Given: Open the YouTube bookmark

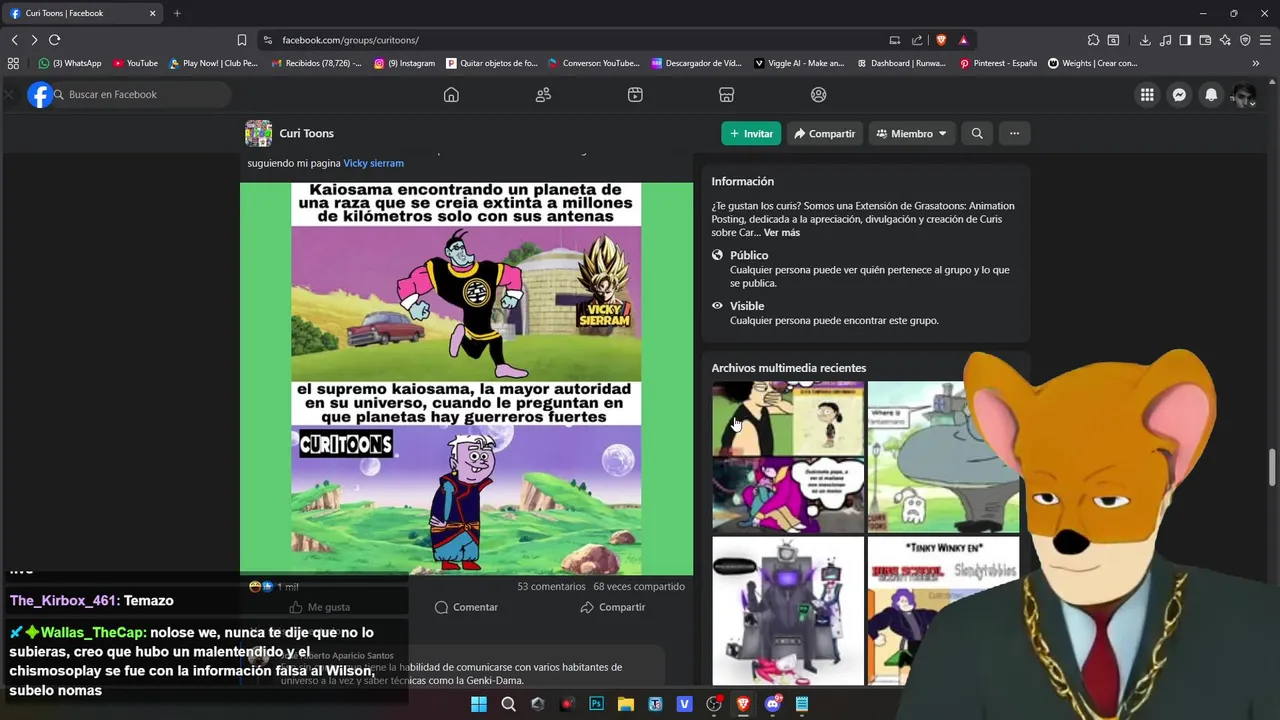Looking at the screenshot, I should [136, 63].
